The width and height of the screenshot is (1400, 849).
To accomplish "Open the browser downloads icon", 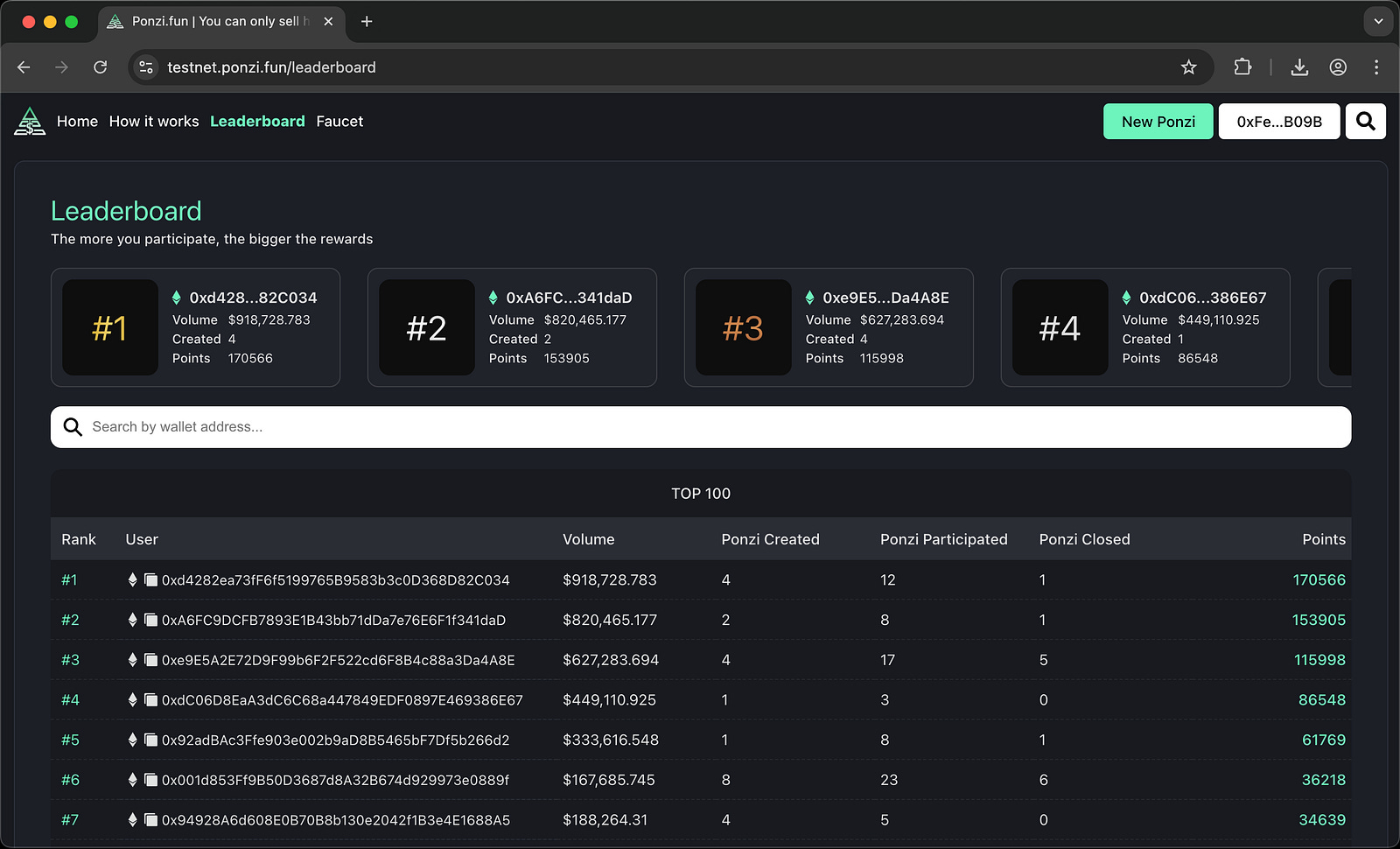I will [1299, 67].
